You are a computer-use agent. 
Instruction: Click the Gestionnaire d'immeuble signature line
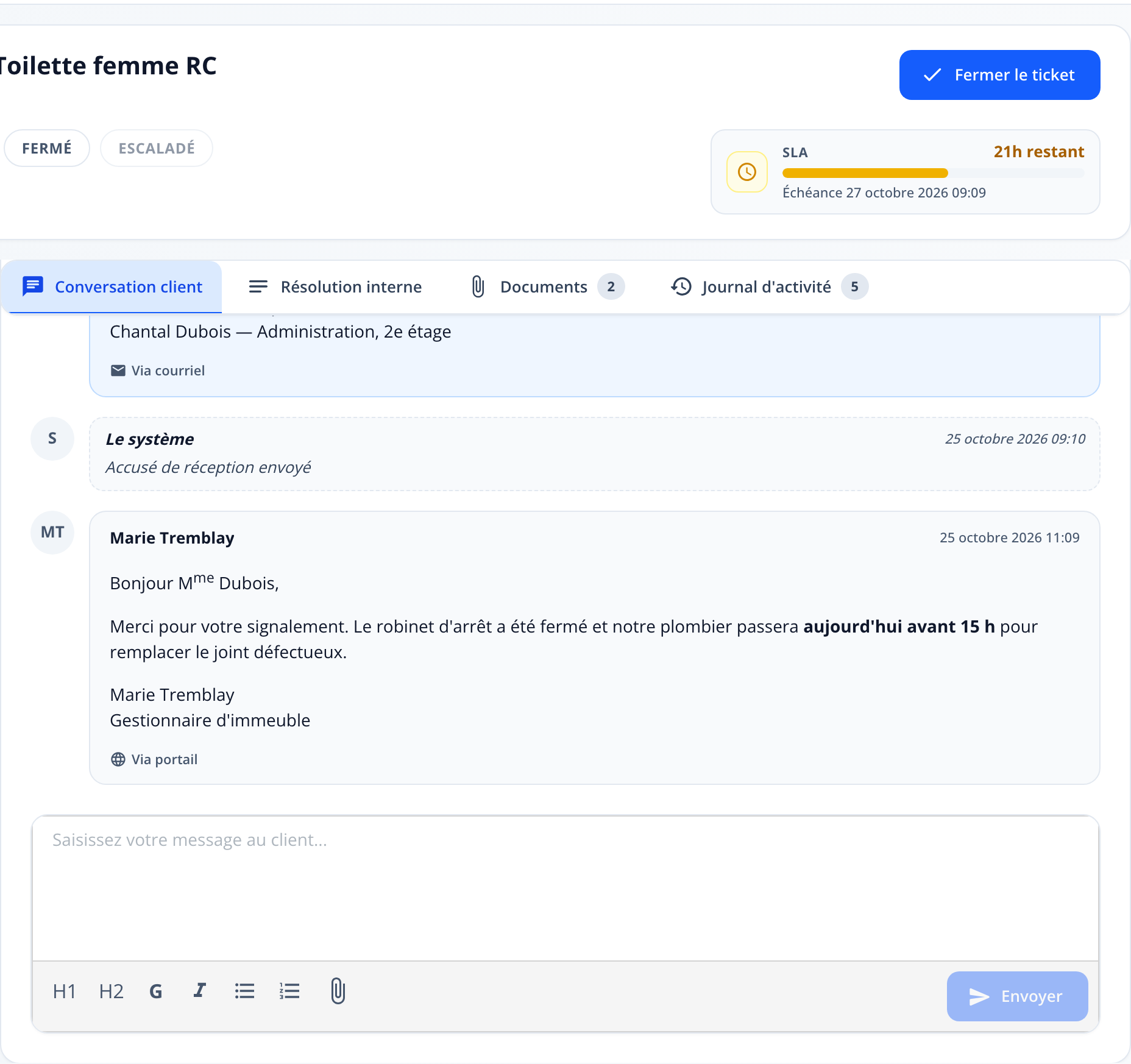210,720
